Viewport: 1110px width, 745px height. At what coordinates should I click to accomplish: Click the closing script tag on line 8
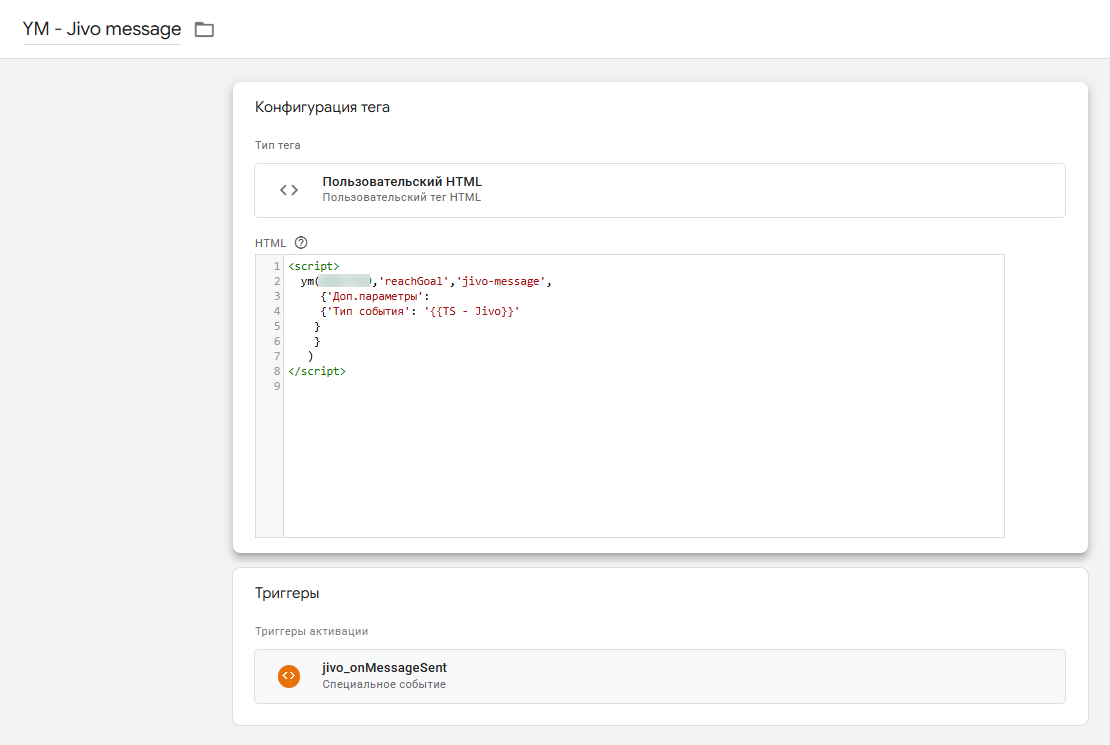pyautogui.click(x=316, y=371)
